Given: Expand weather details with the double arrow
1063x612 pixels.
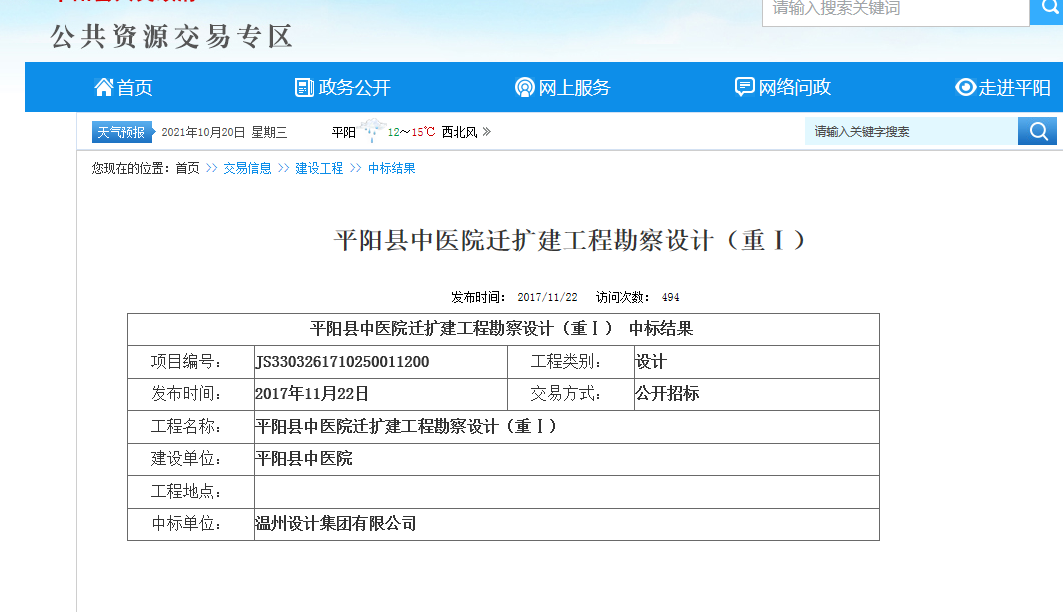Looking at the screenshot, I should [486, 132].
